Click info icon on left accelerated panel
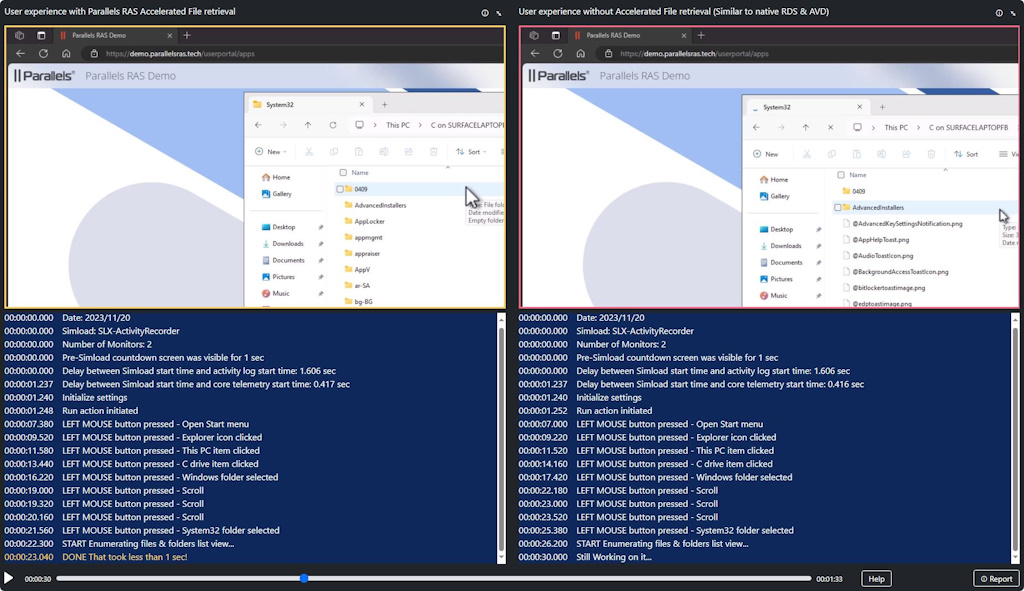 tap(485, 13)
